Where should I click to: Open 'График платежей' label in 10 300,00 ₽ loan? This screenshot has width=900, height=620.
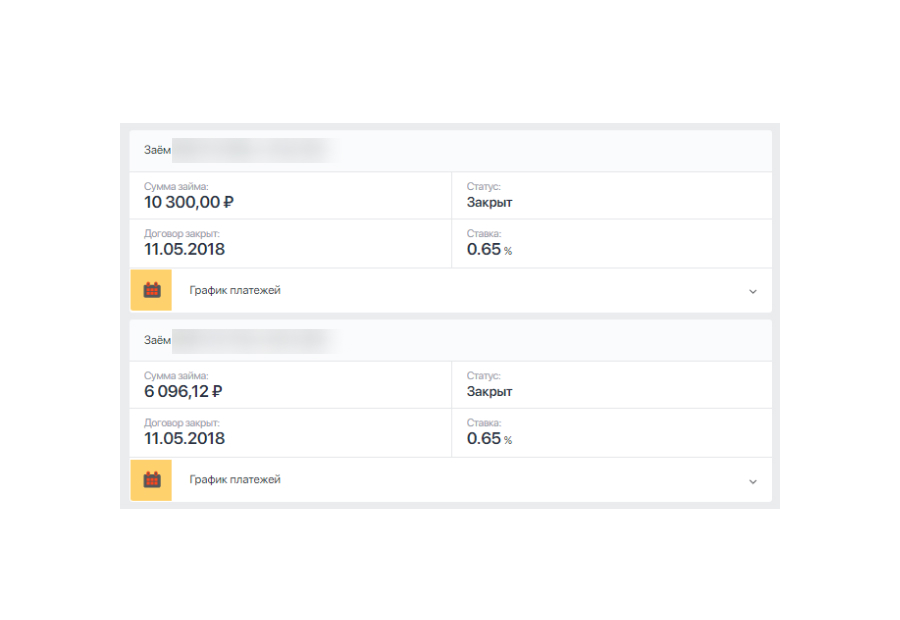coord(235,290)
